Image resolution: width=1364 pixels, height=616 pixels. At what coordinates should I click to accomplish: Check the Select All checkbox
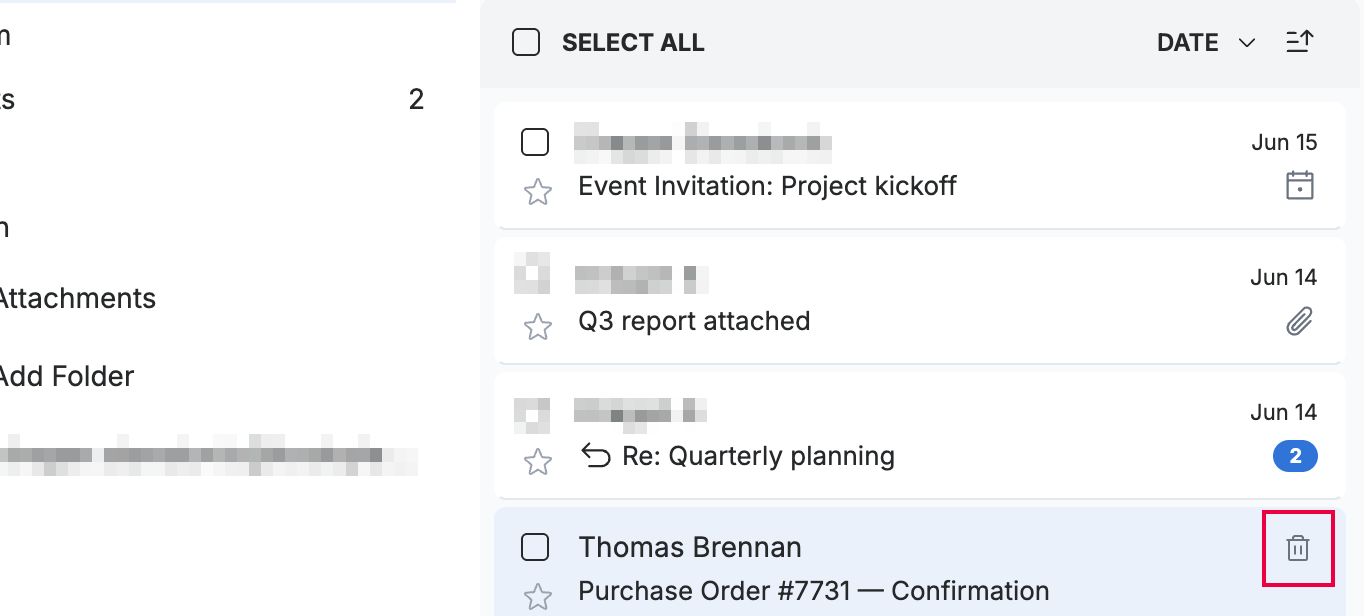[526, 42]
